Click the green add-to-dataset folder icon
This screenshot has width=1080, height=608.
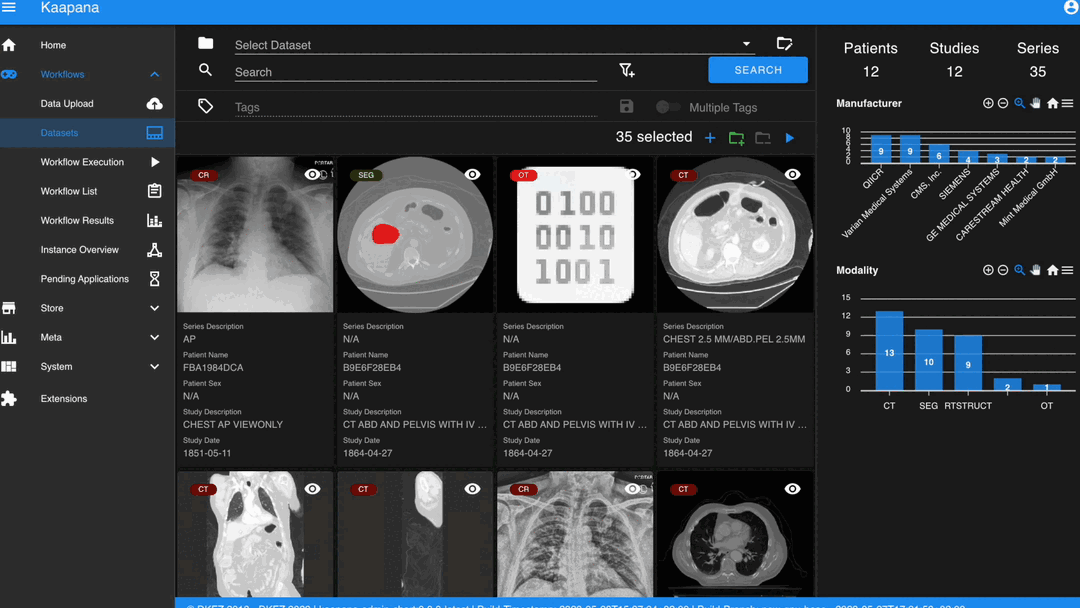(736, 138)
